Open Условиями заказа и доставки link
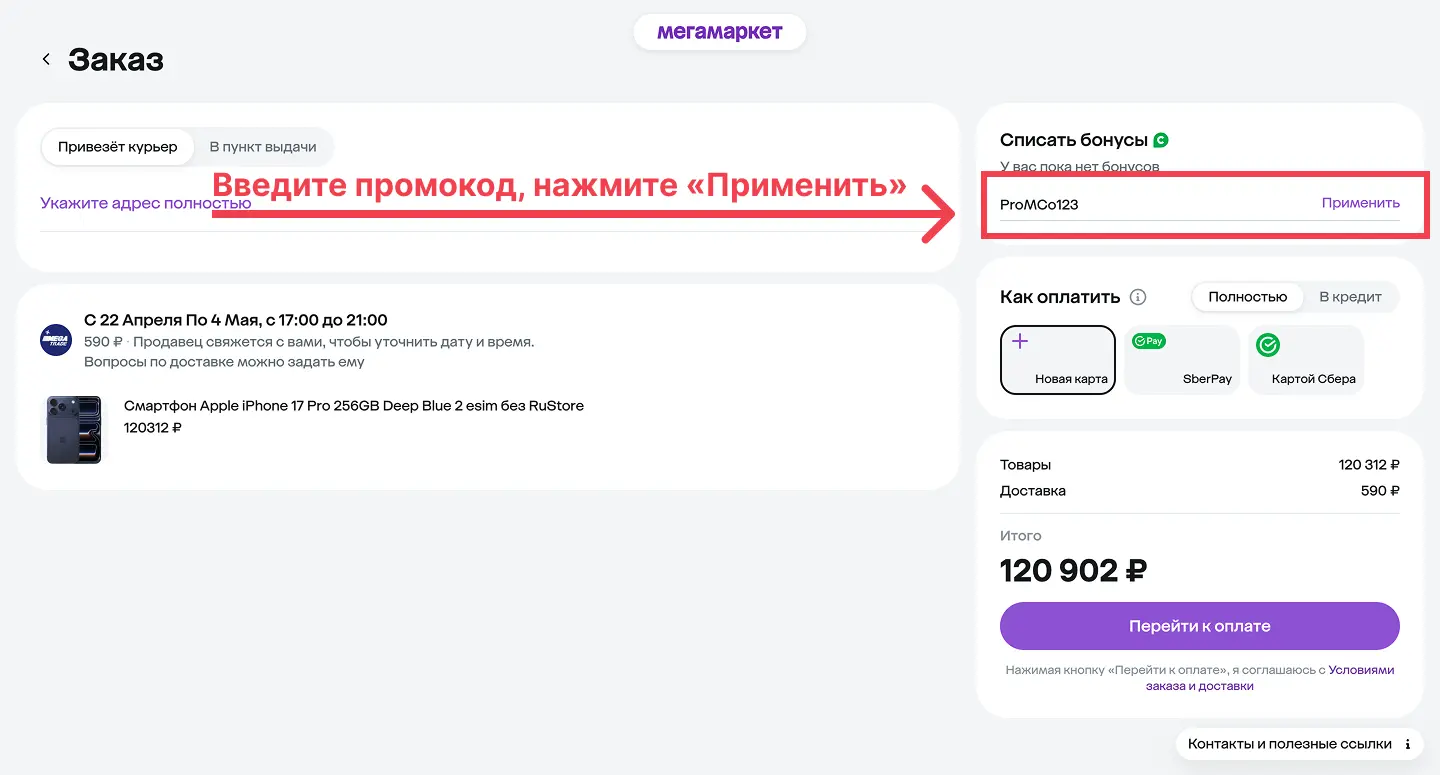 coord(1270,678)
